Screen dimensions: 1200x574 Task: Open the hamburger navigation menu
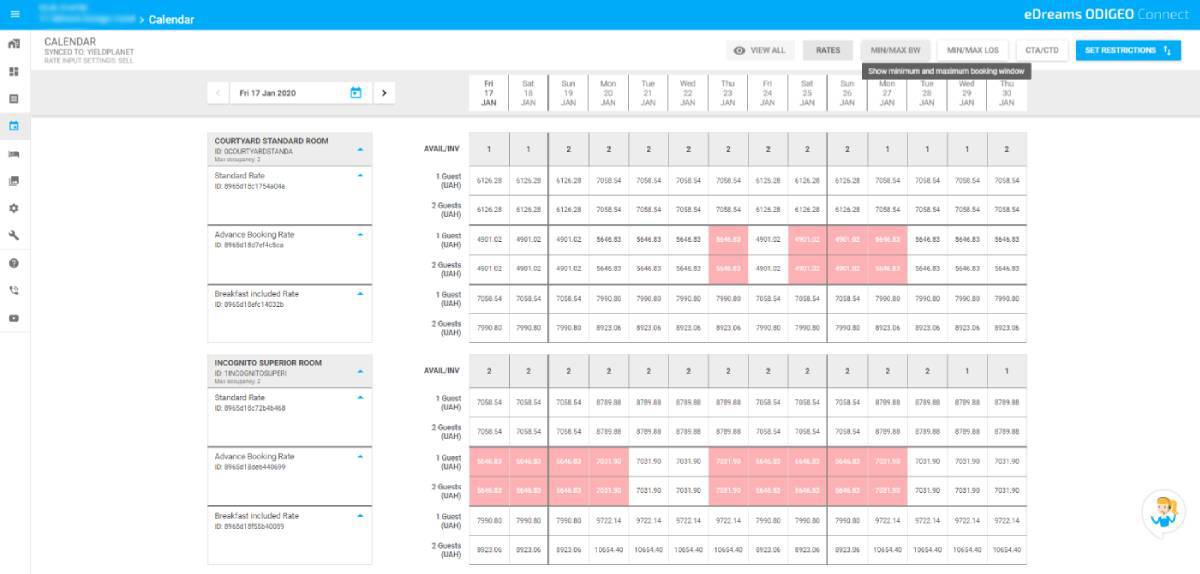[14, 15]
